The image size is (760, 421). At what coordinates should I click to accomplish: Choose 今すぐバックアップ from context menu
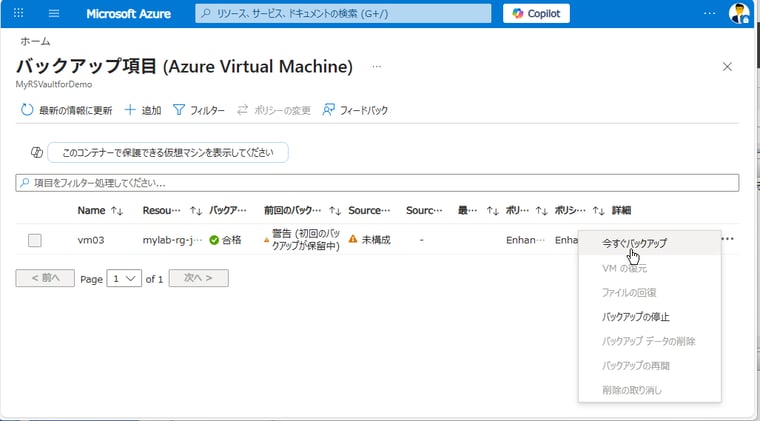point(649,243)
